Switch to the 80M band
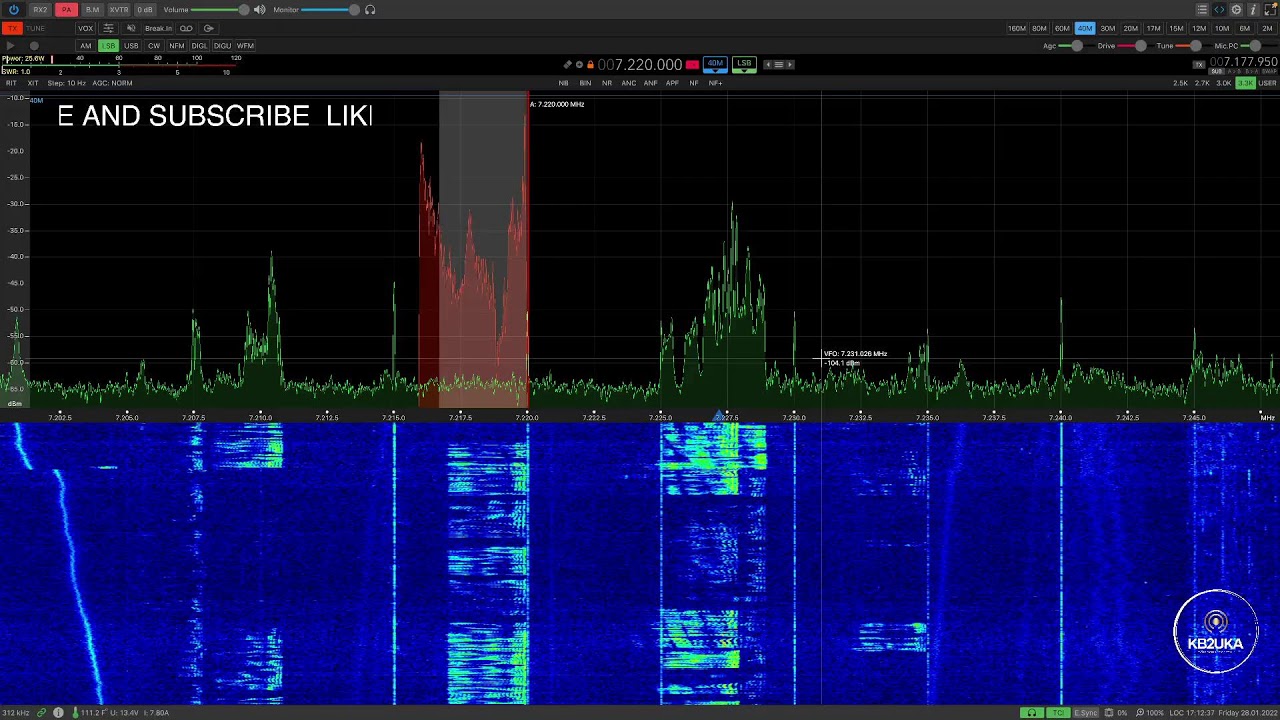Viewport: 1280px width, 720px height. (x=1039, y=28)
